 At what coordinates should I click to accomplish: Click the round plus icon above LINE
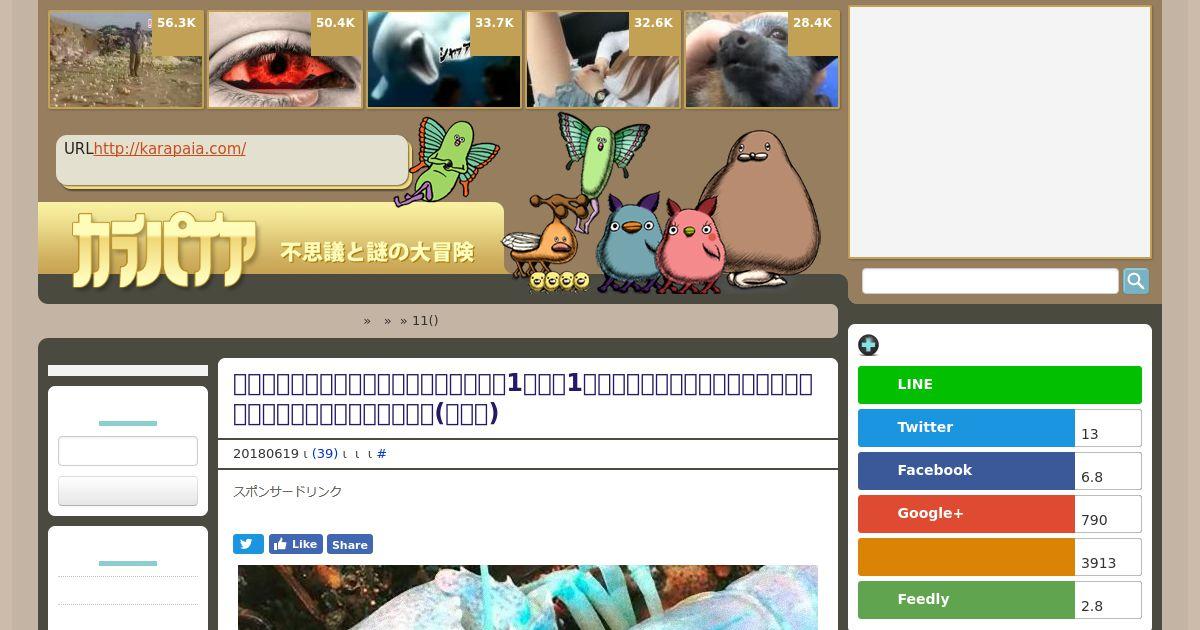click(868, 345)
